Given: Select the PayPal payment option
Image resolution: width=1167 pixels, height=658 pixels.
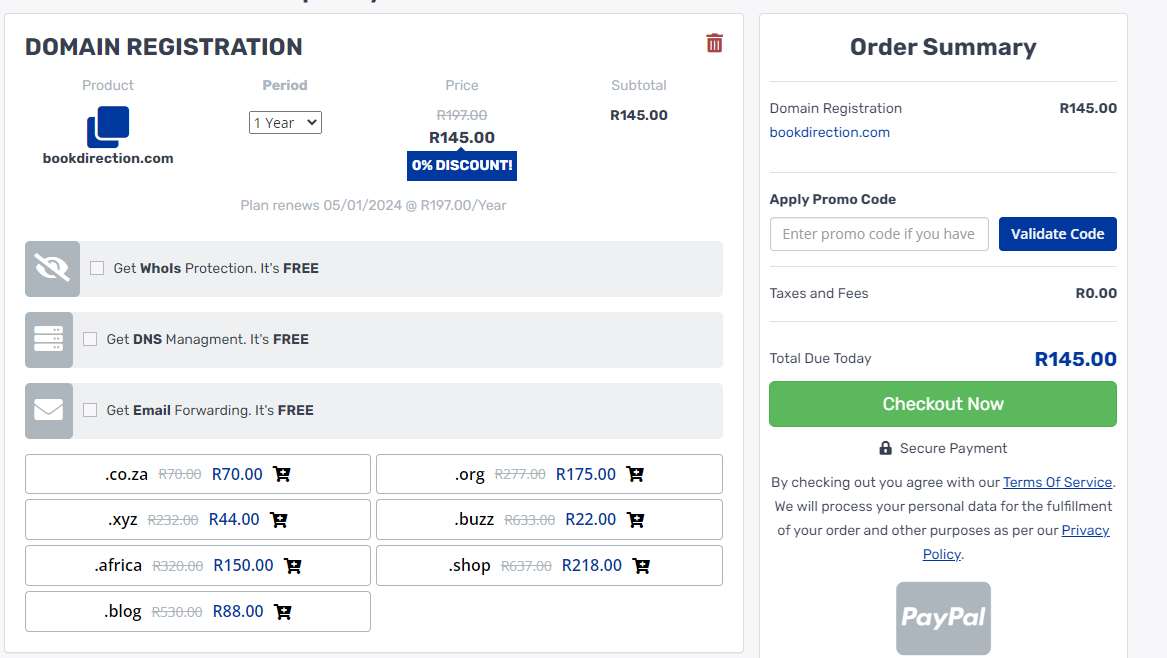Looking at the screenshot, I should click(943, 618).
